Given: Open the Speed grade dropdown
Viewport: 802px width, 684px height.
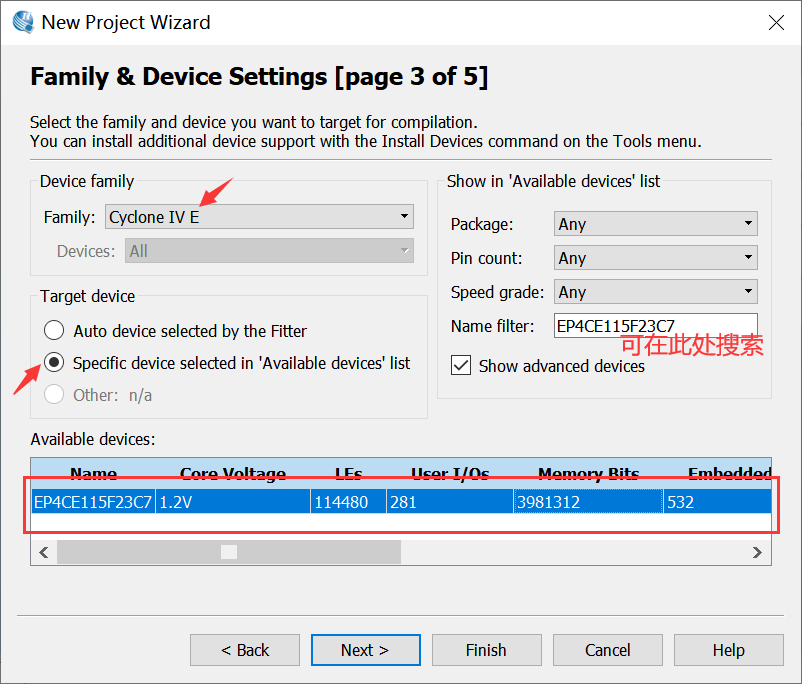Looking at the screenshot, I should [655, 292].
